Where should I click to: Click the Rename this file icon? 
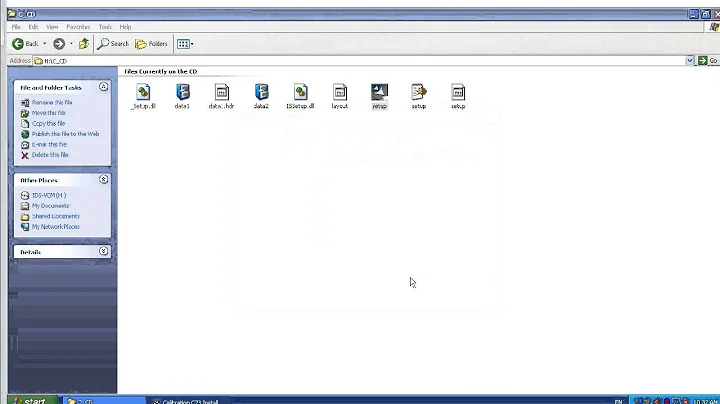(x=25, y=103)
